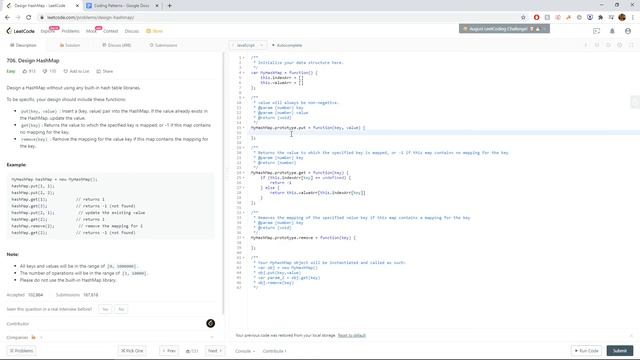The width and height of the screenshot is (640, 360).
Task: Click Add to List
Action: tap(76, 71)
